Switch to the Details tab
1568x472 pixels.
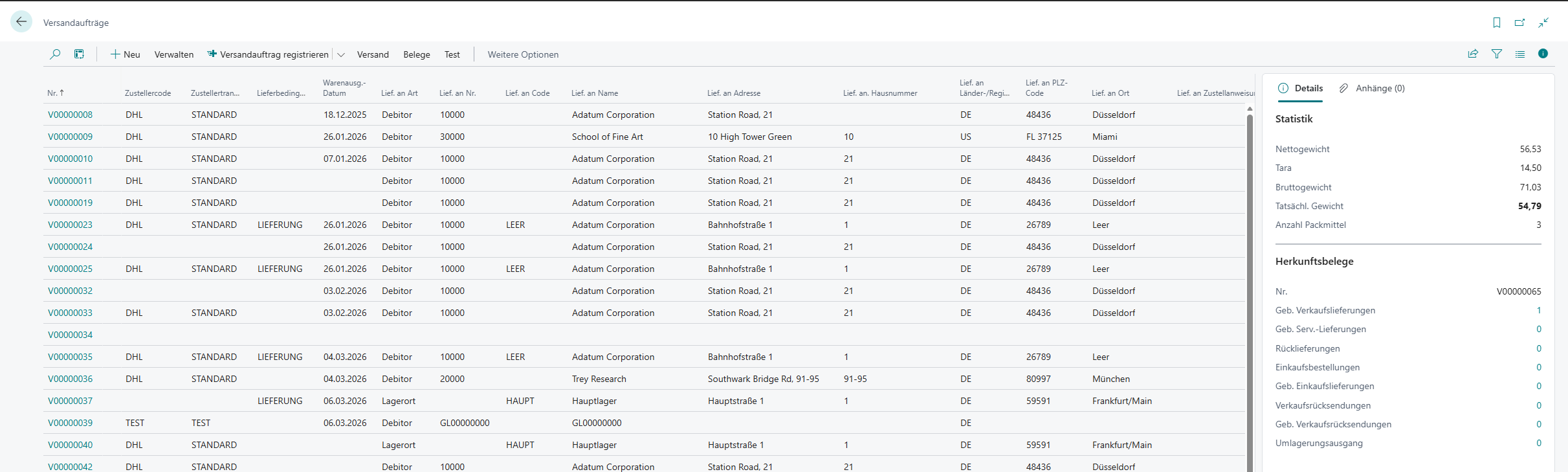click(x=1301, y=88)
